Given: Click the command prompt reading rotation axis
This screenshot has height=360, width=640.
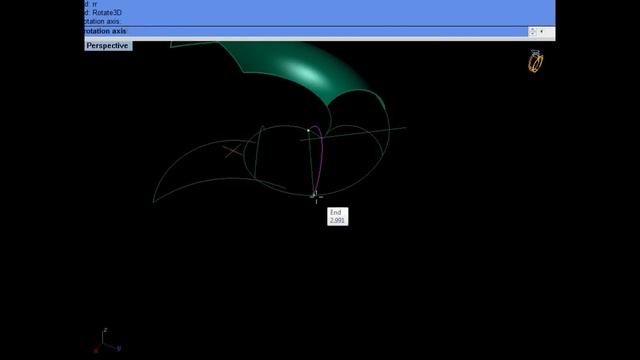Looking at the screenshot, I should [x=105, y=31].
